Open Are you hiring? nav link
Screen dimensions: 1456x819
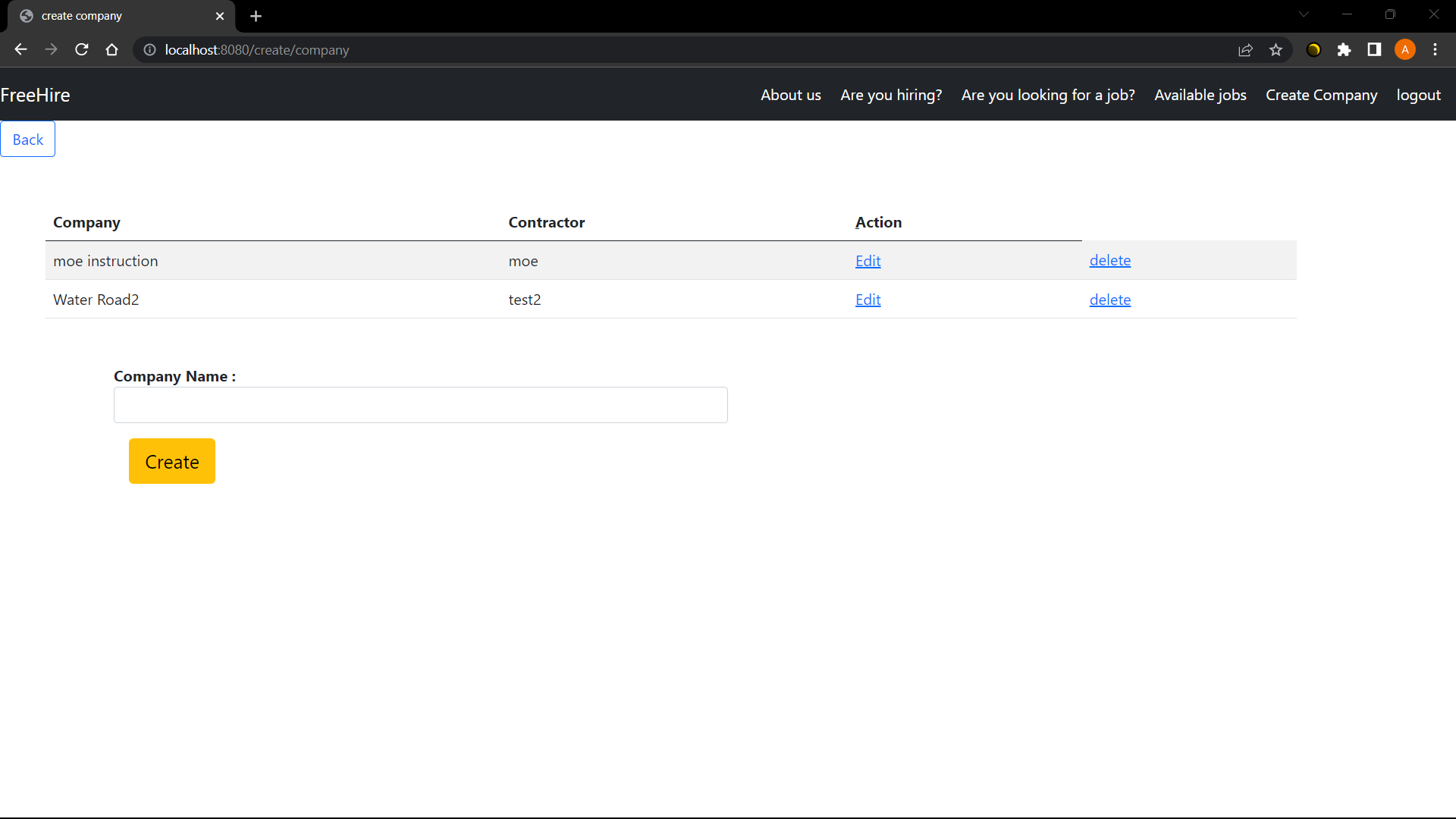click(x=891, y=95)
